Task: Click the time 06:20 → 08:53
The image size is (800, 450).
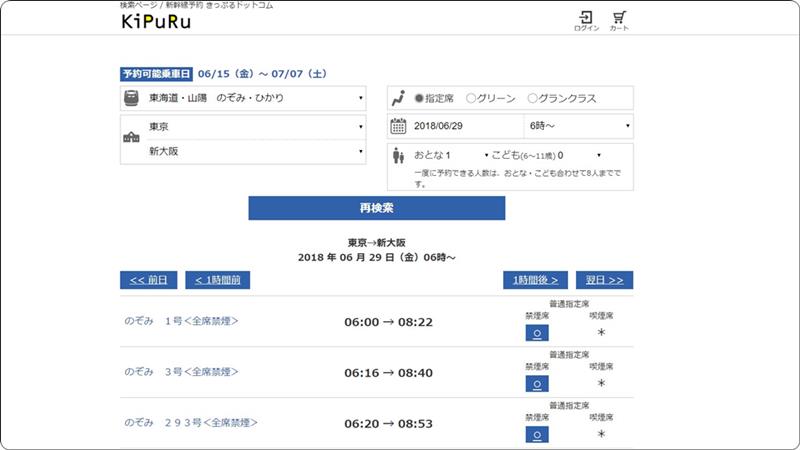Action: [388, 424]
